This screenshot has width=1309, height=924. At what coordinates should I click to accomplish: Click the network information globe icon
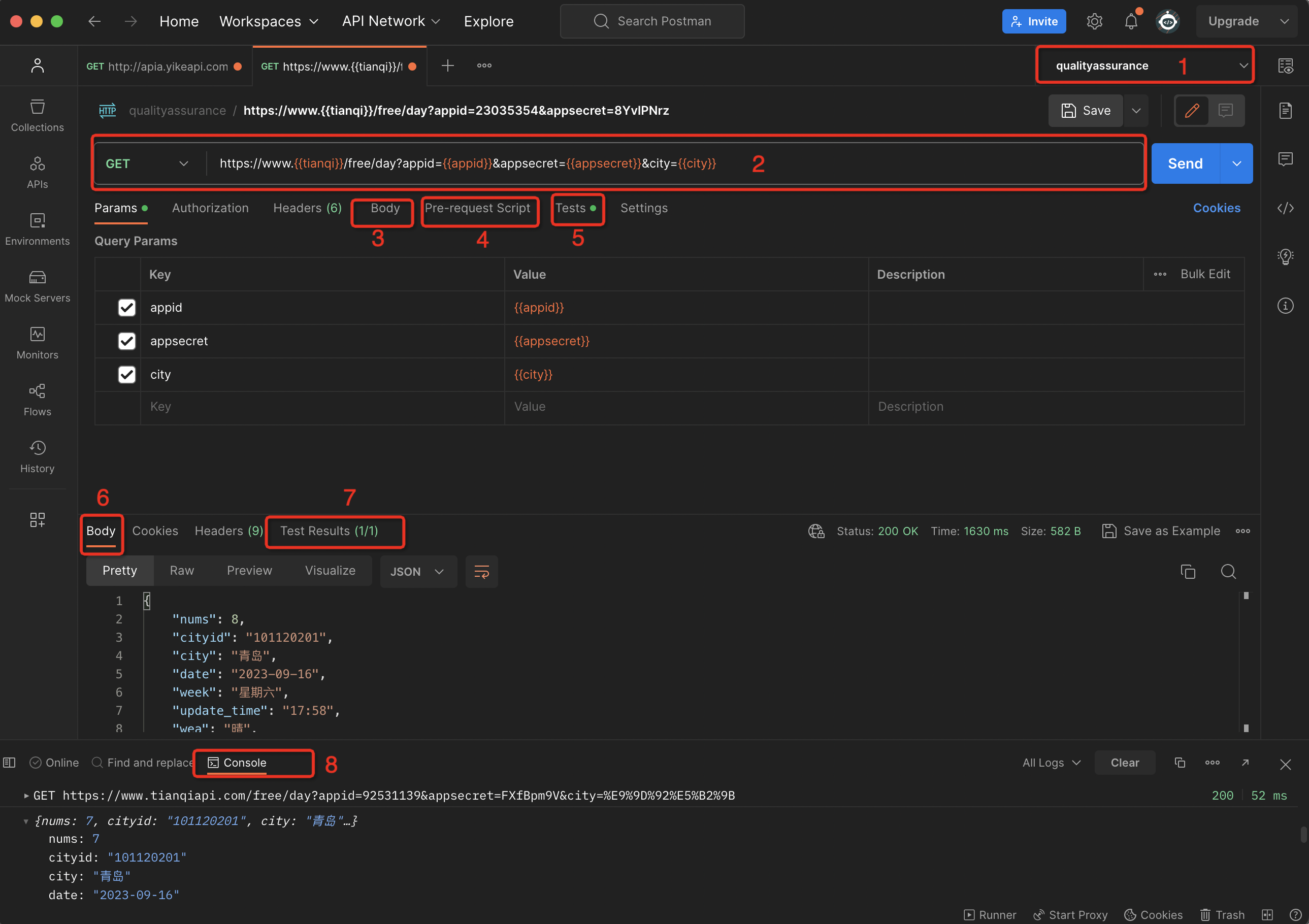point(816,531)
